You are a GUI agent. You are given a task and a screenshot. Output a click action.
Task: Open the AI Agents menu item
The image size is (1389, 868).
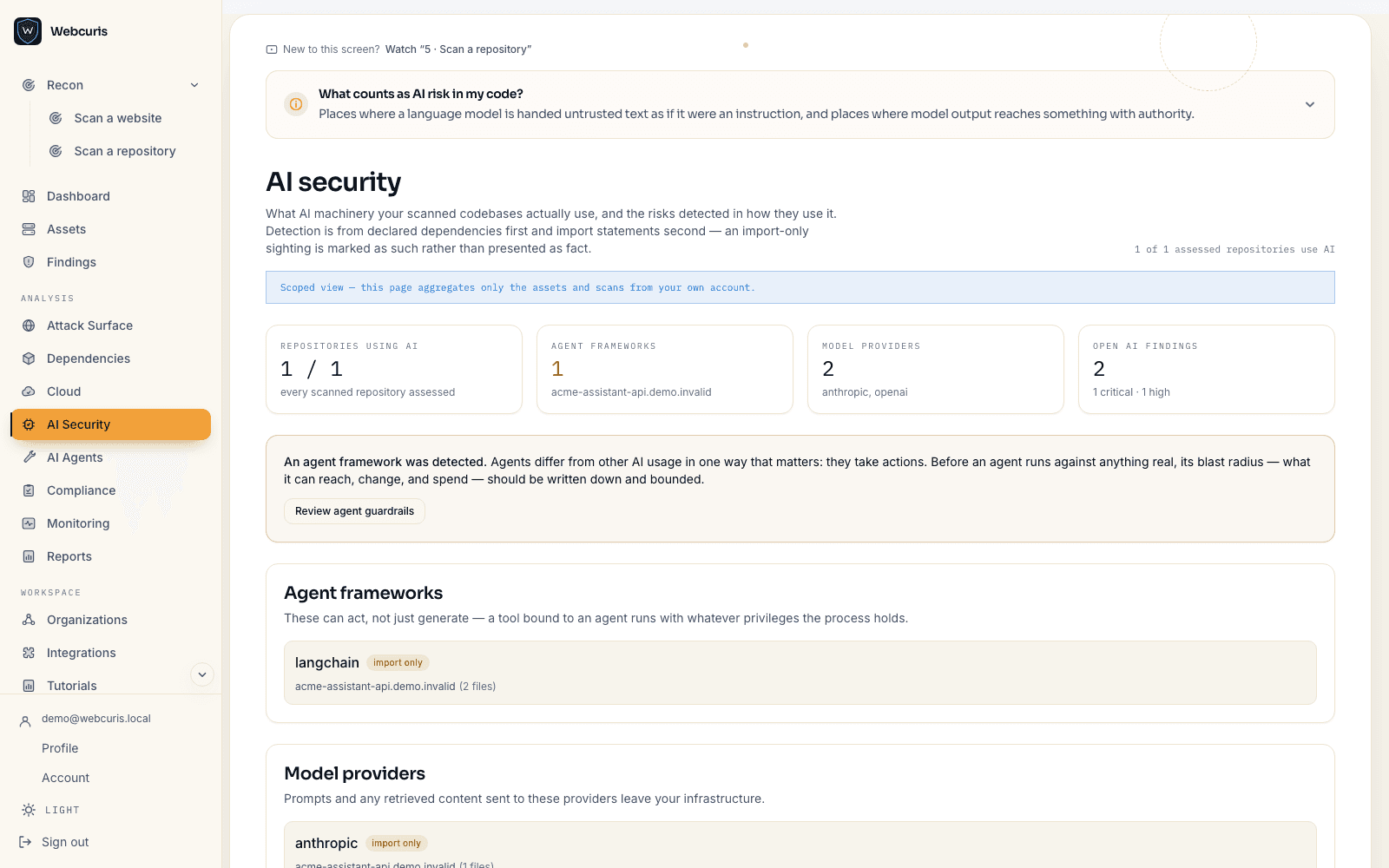pyautogui.click(x=111, y=457)
